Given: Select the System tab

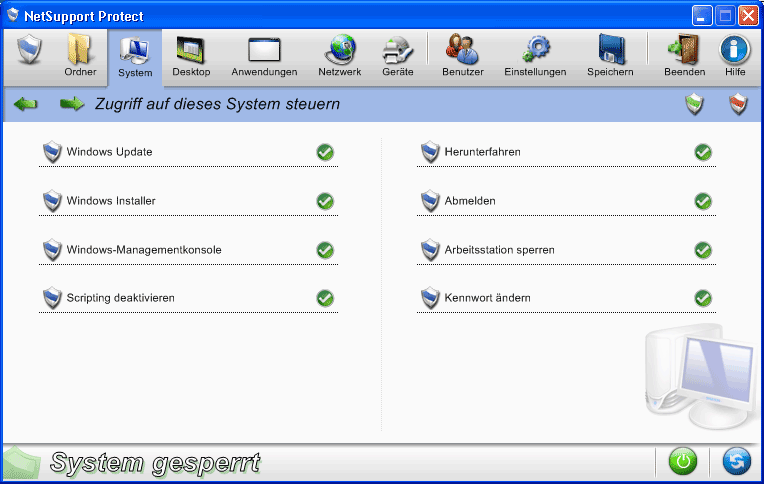Looking at the screenshot, I should [135, 58].
